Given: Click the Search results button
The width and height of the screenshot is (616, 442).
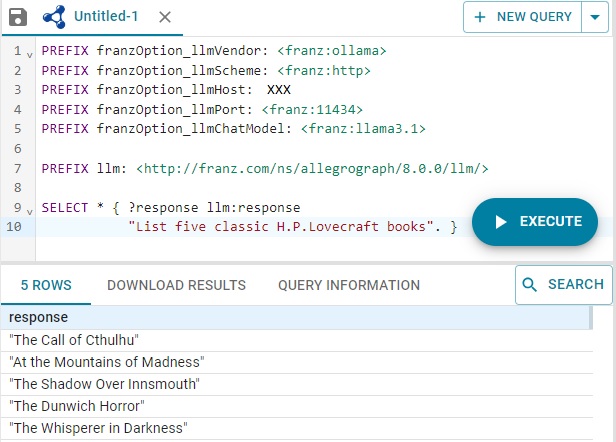Looking at the screenshot, I should coord(563,285).
